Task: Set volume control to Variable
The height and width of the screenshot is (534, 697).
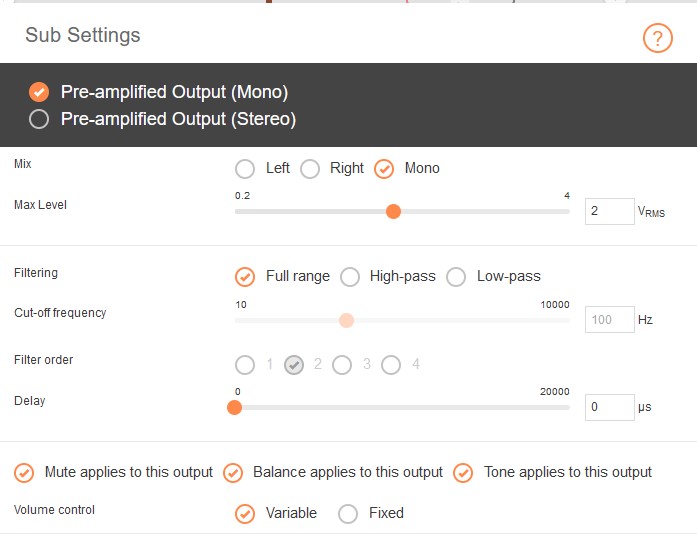Action: pos(245,514)
